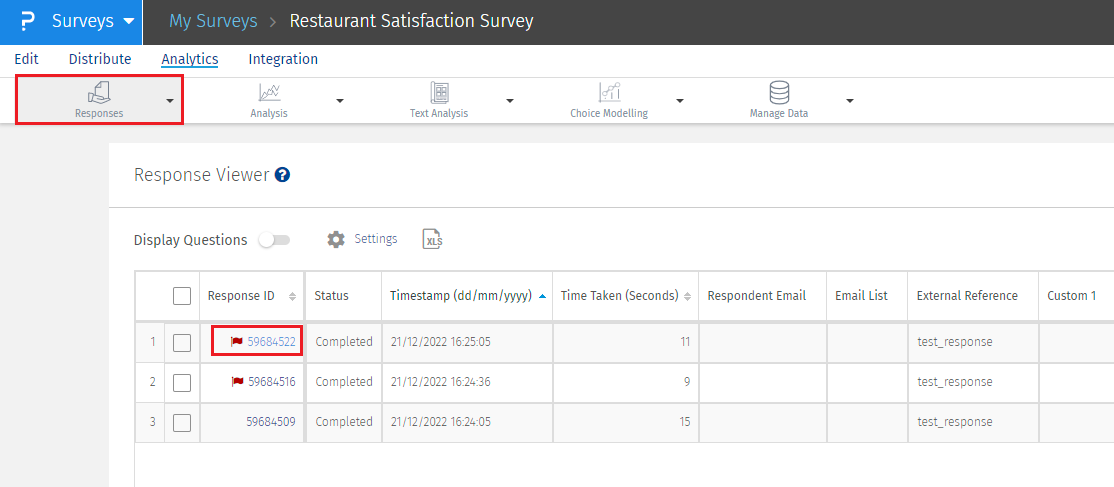Switch to the Distribute tab
Image resolution: width=1114 pixels, height=487 pixels.
point(100,59)
